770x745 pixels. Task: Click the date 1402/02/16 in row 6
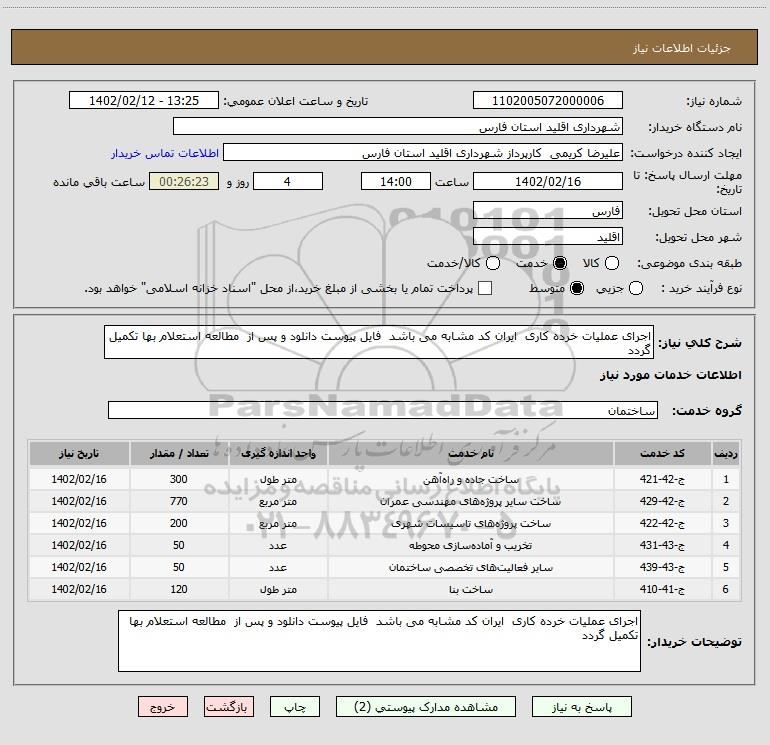79,589
